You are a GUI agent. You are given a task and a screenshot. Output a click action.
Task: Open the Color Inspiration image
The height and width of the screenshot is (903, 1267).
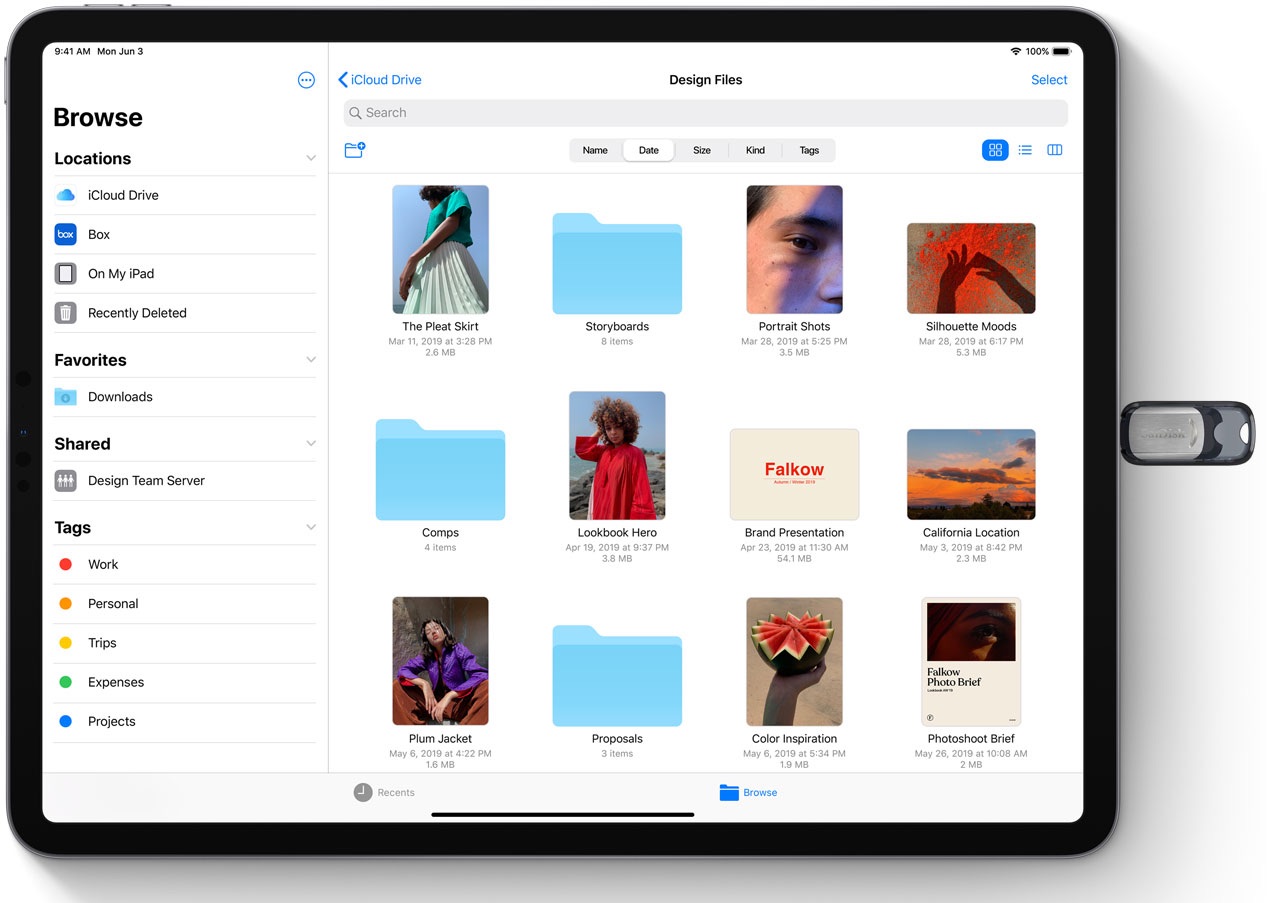point(794,661)
